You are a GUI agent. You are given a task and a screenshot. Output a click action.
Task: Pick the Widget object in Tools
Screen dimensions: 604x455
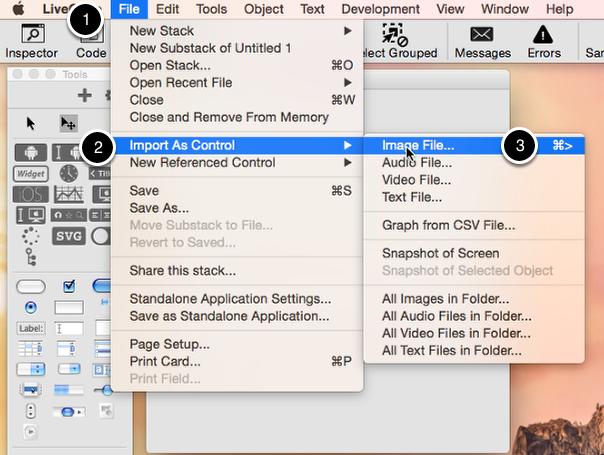31,174
